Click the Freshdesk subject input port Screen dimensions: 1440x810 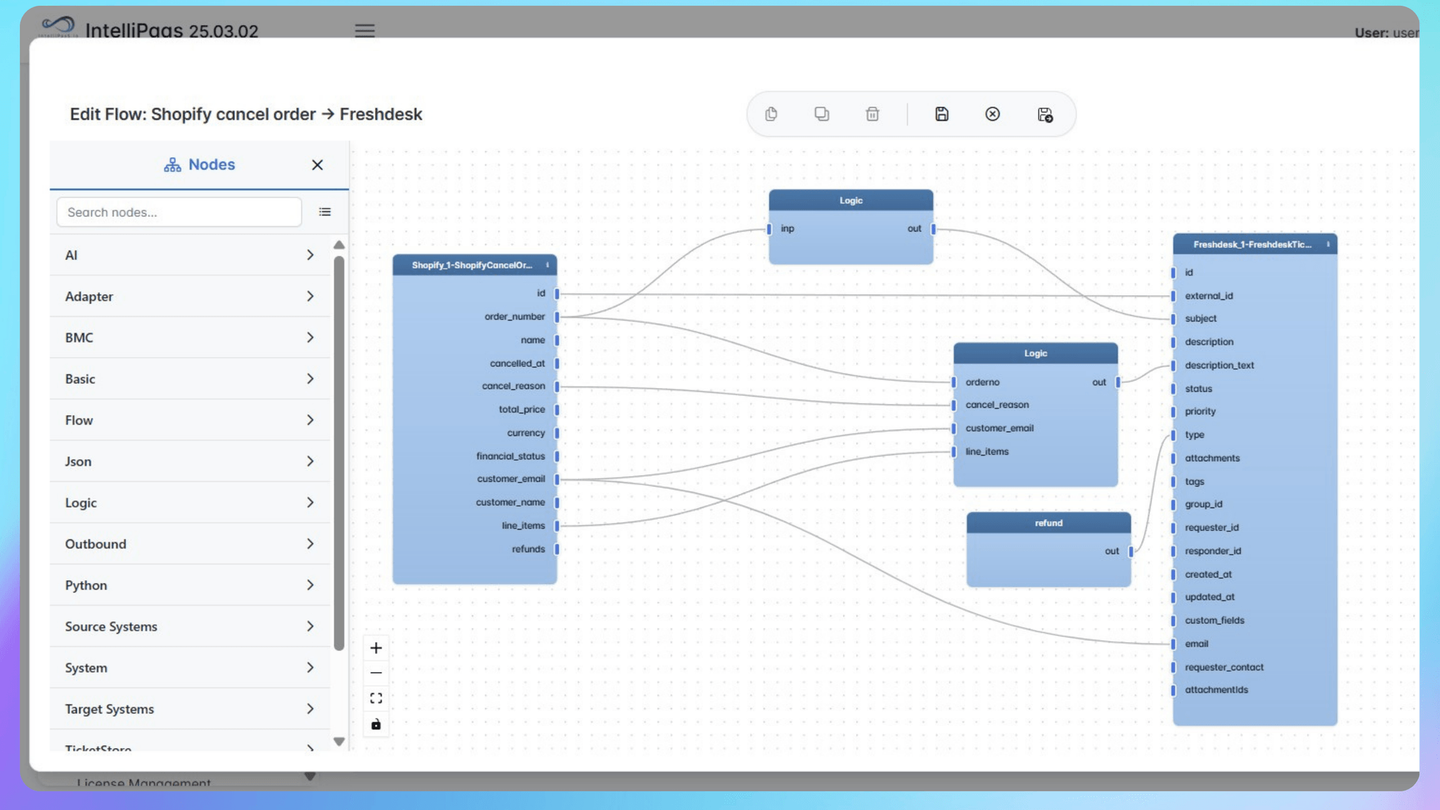[1173, 319]
